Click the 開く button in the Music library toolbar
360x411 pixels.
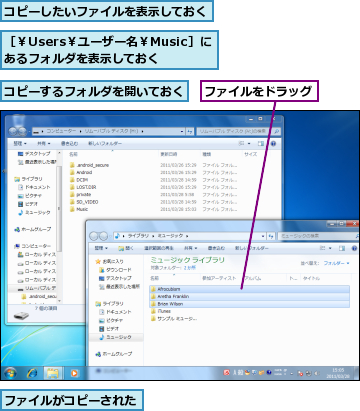coord(126,248)
